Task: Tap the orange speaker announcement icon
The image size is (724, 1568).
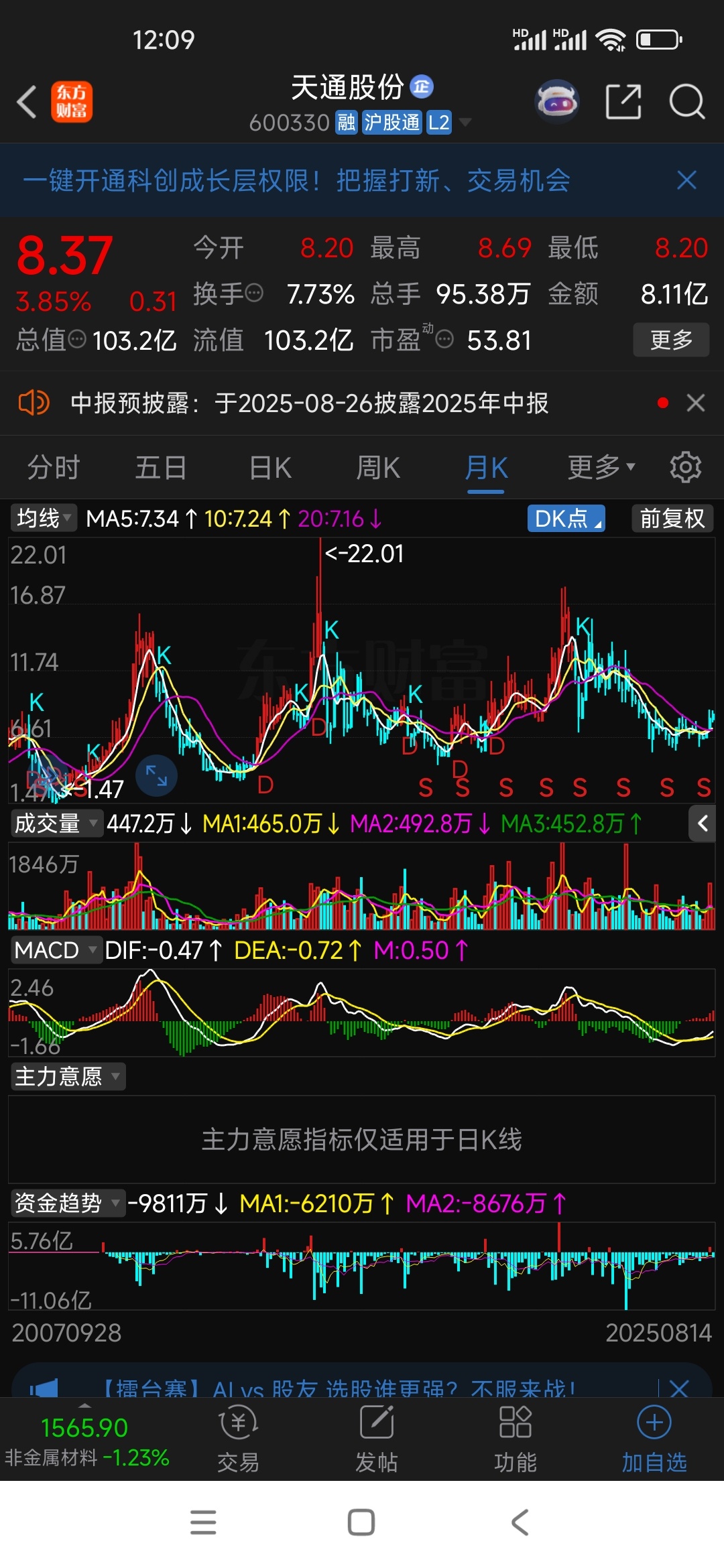Action: (x=34, y=403)
